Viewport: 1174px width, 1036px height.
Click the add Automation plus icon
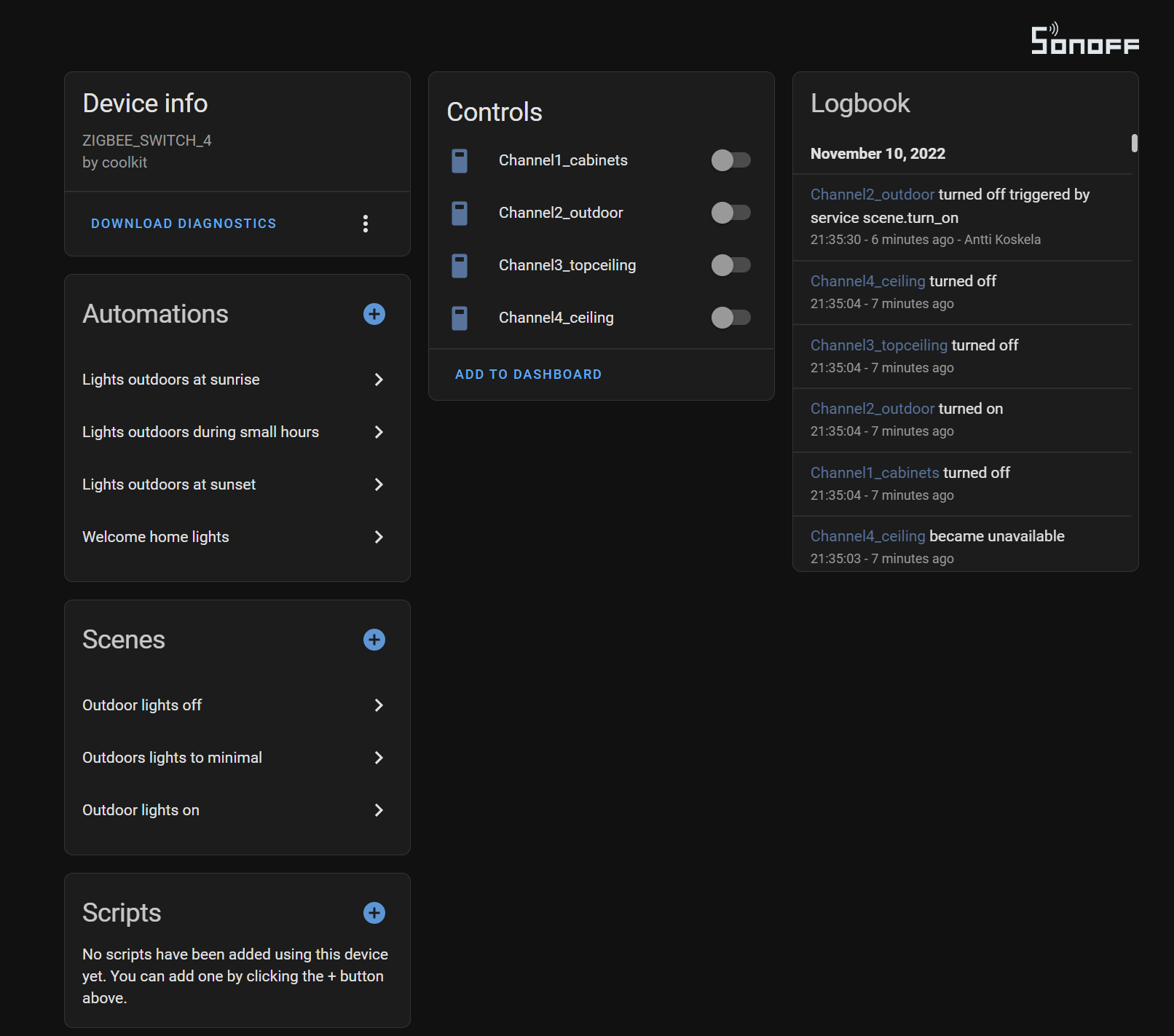coord(374,314)
